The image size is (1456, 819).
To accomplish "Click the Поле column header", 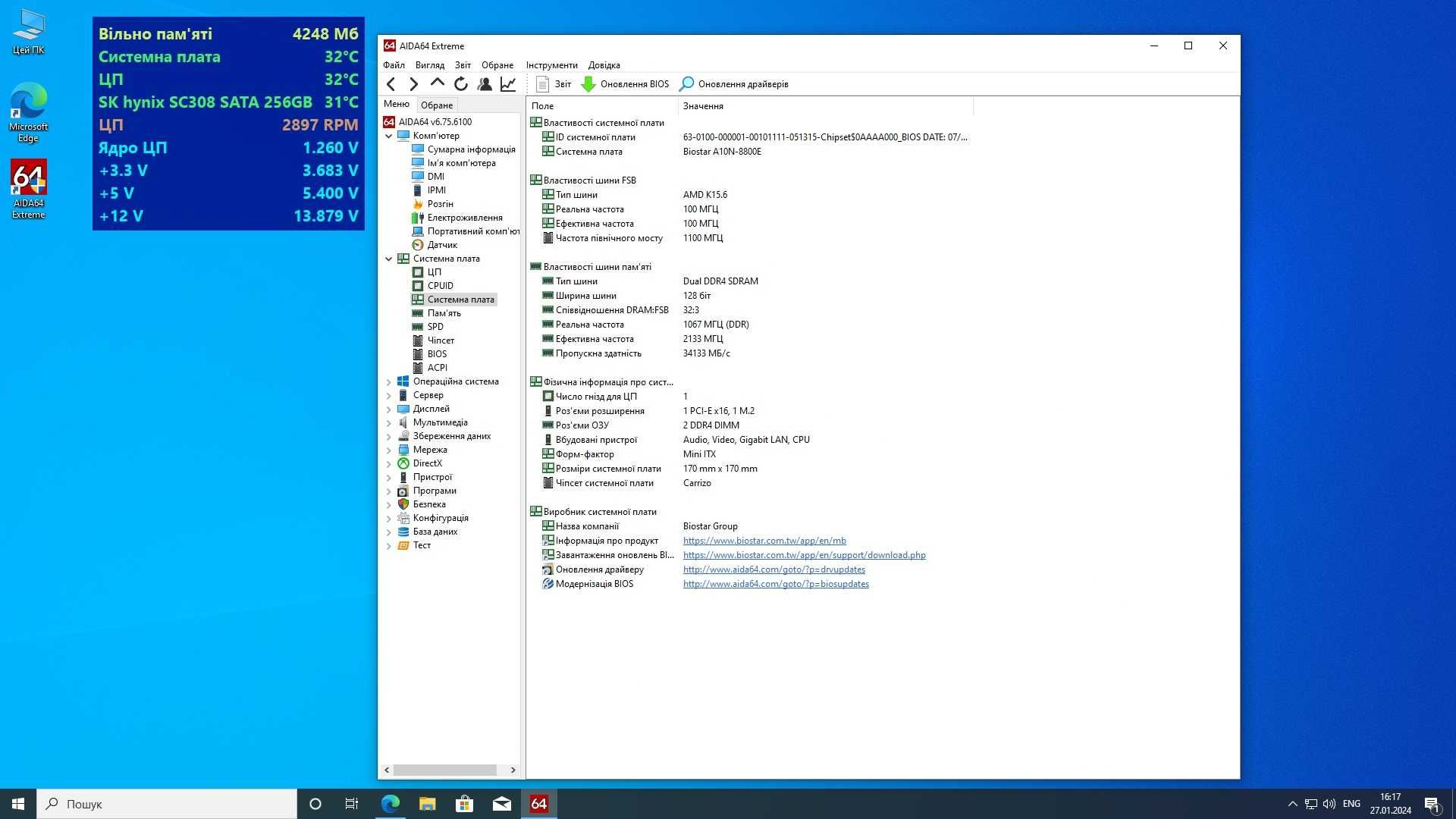I will pyautogui.click(x=602, y=106).
